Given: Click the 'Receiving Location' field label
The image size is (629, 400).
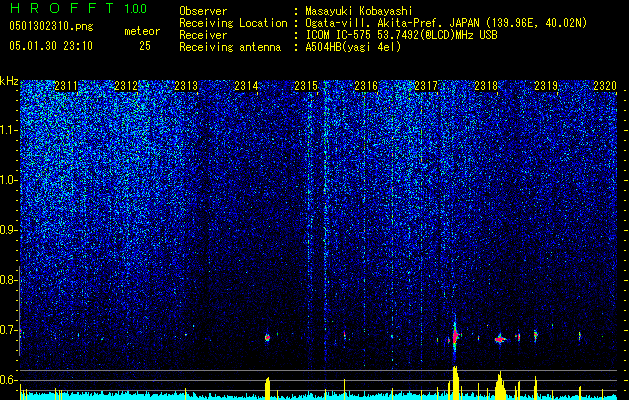Looking at the screenshot, I should 233,23.
